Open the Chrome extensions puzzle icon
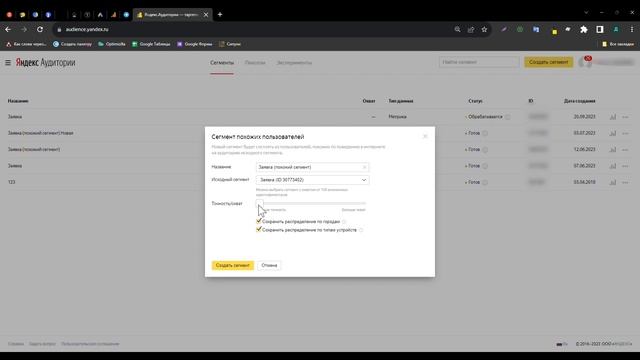 (x=584, y=29)
